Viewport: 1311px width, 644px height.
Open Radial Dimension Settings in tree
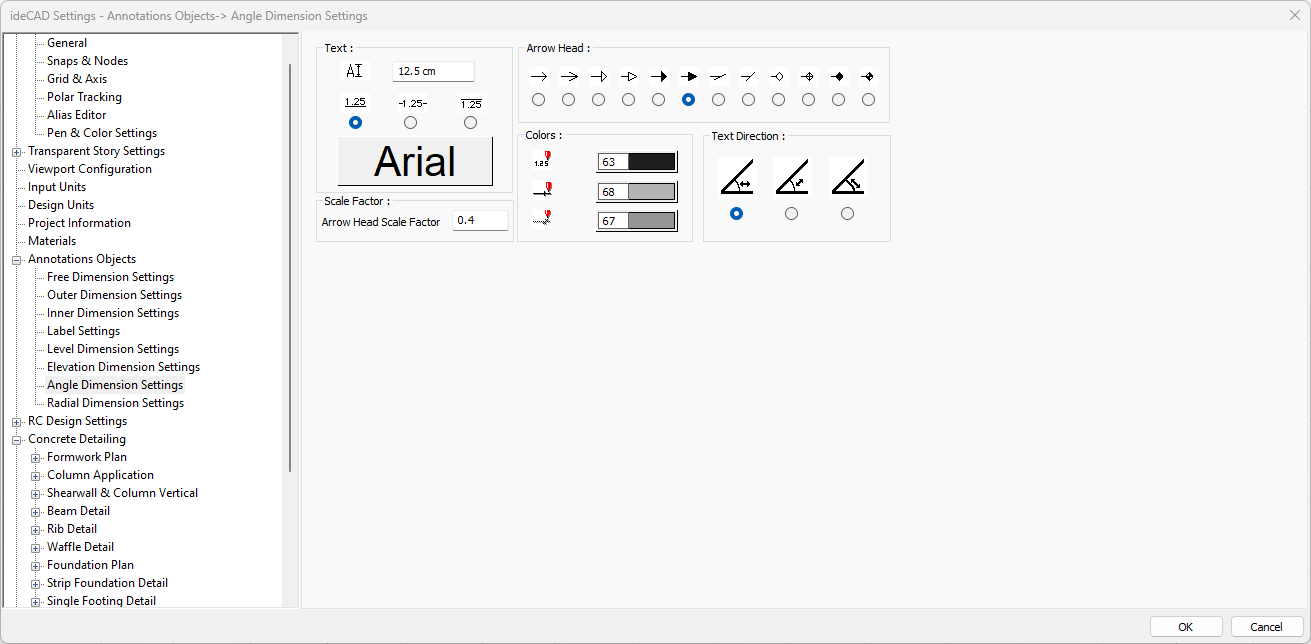[115, 403]
